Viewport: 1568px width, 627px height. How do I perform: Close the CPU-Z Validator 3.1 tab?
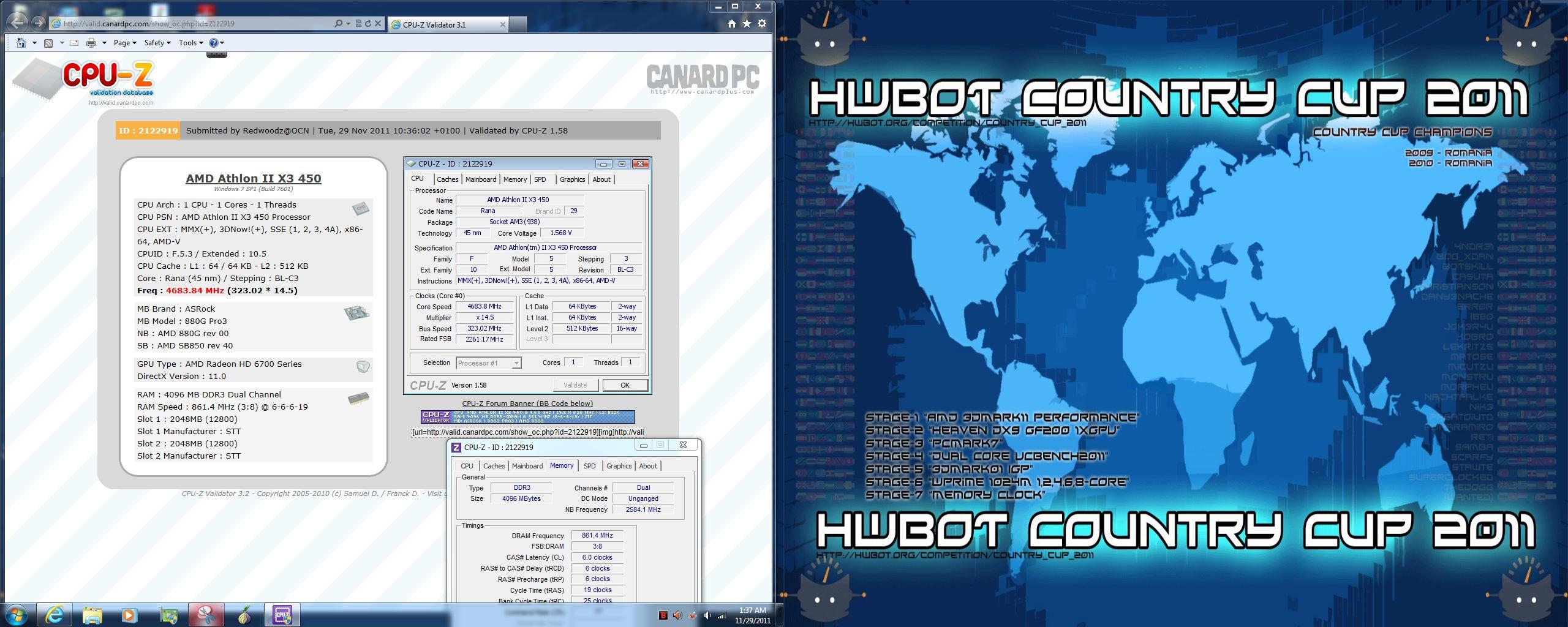[503, 24]
